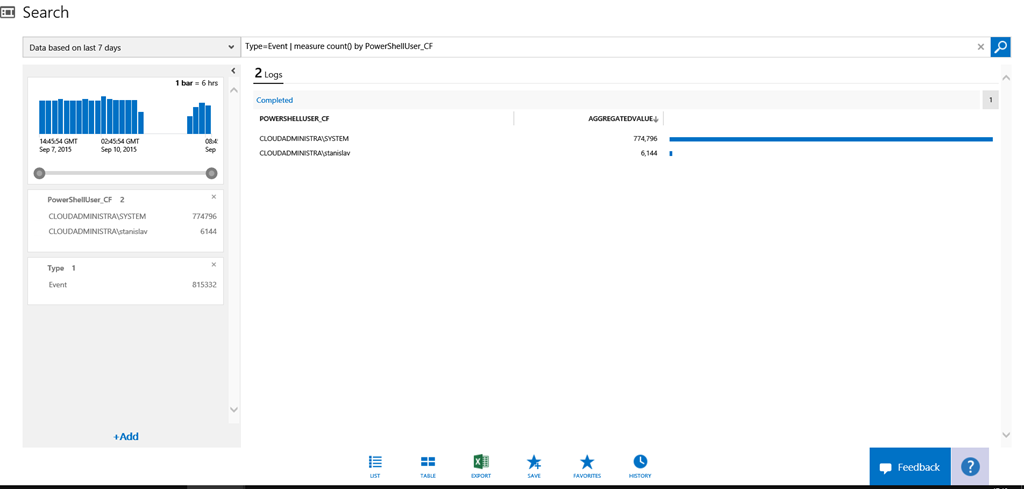Click the magnifier search button

coord(1000,47)
